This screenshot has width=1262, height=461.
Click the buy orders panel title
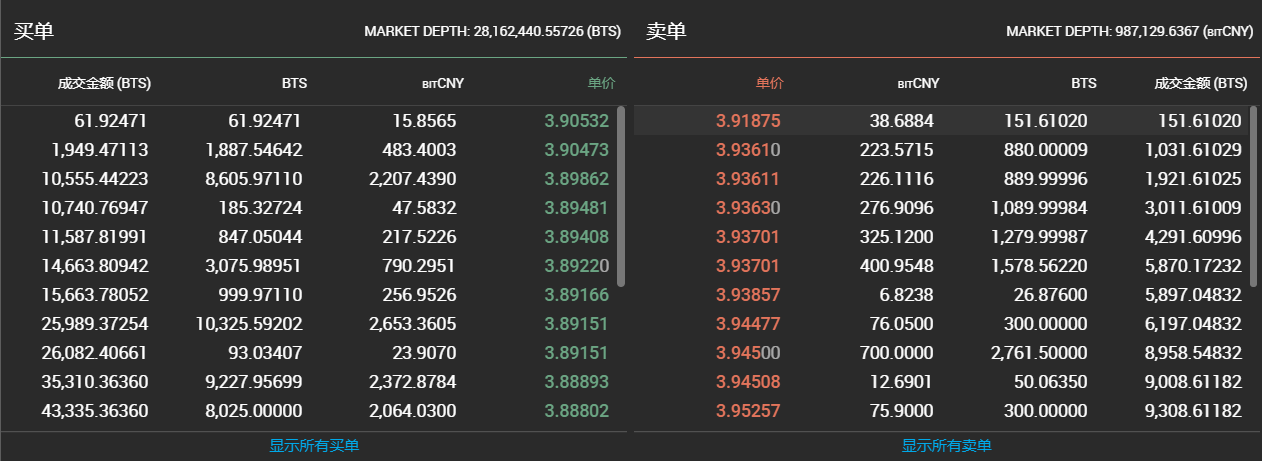[33, 31]
